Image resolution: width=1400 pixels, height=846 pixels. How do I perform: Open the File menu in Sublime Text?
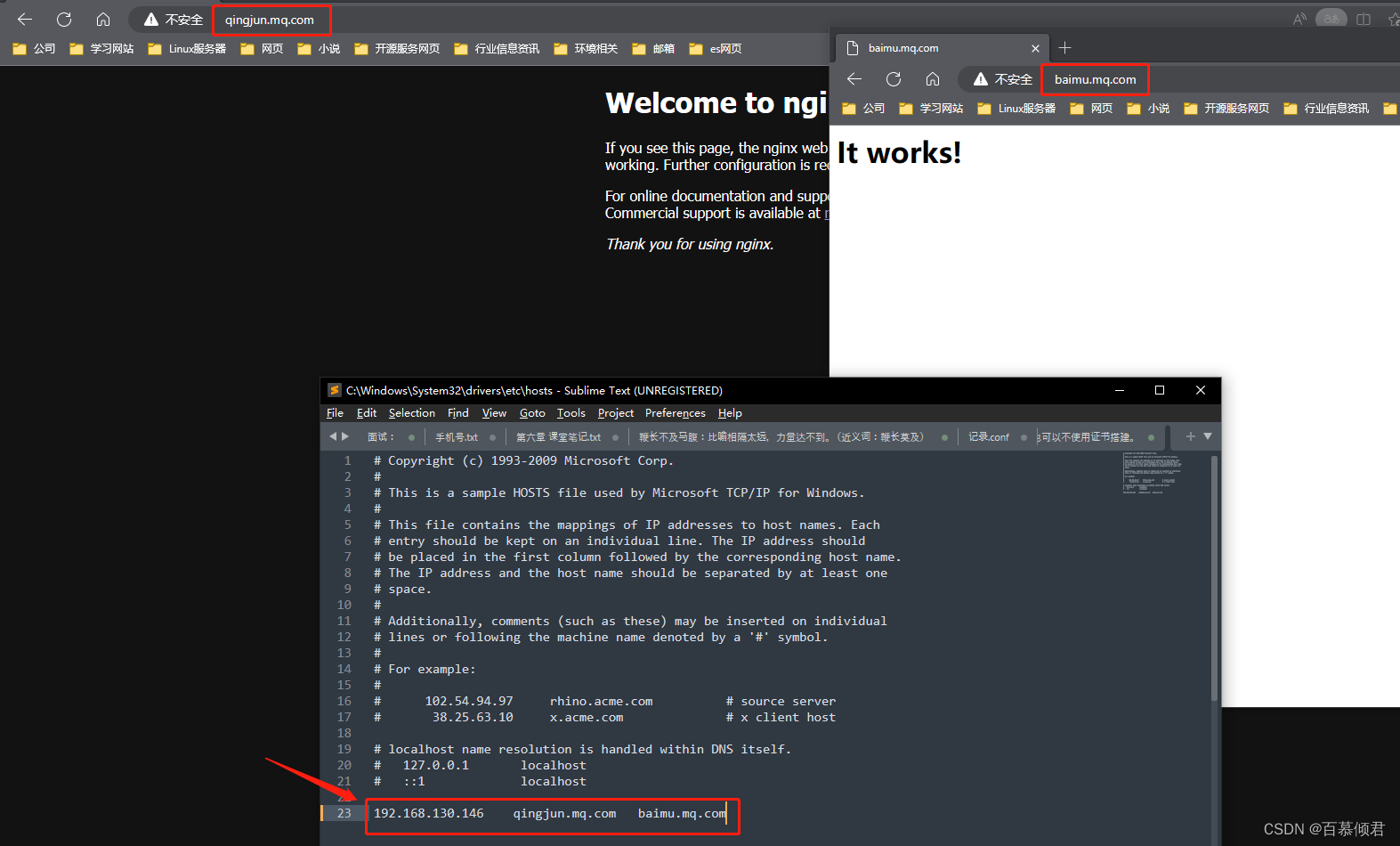coord(335,413)
